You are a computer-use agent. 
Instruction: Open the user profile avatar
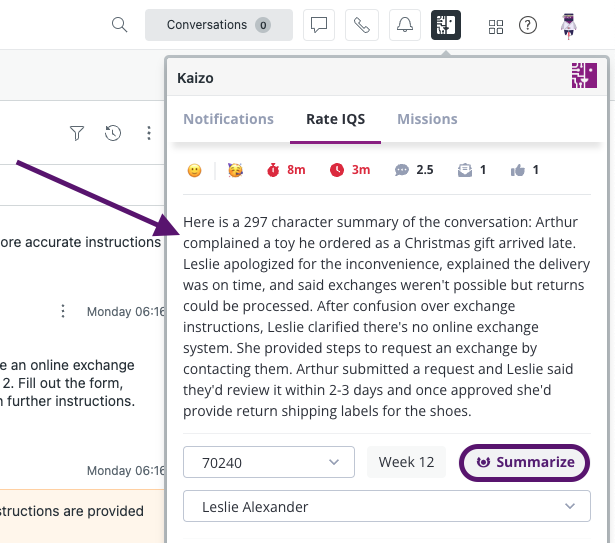568,26
